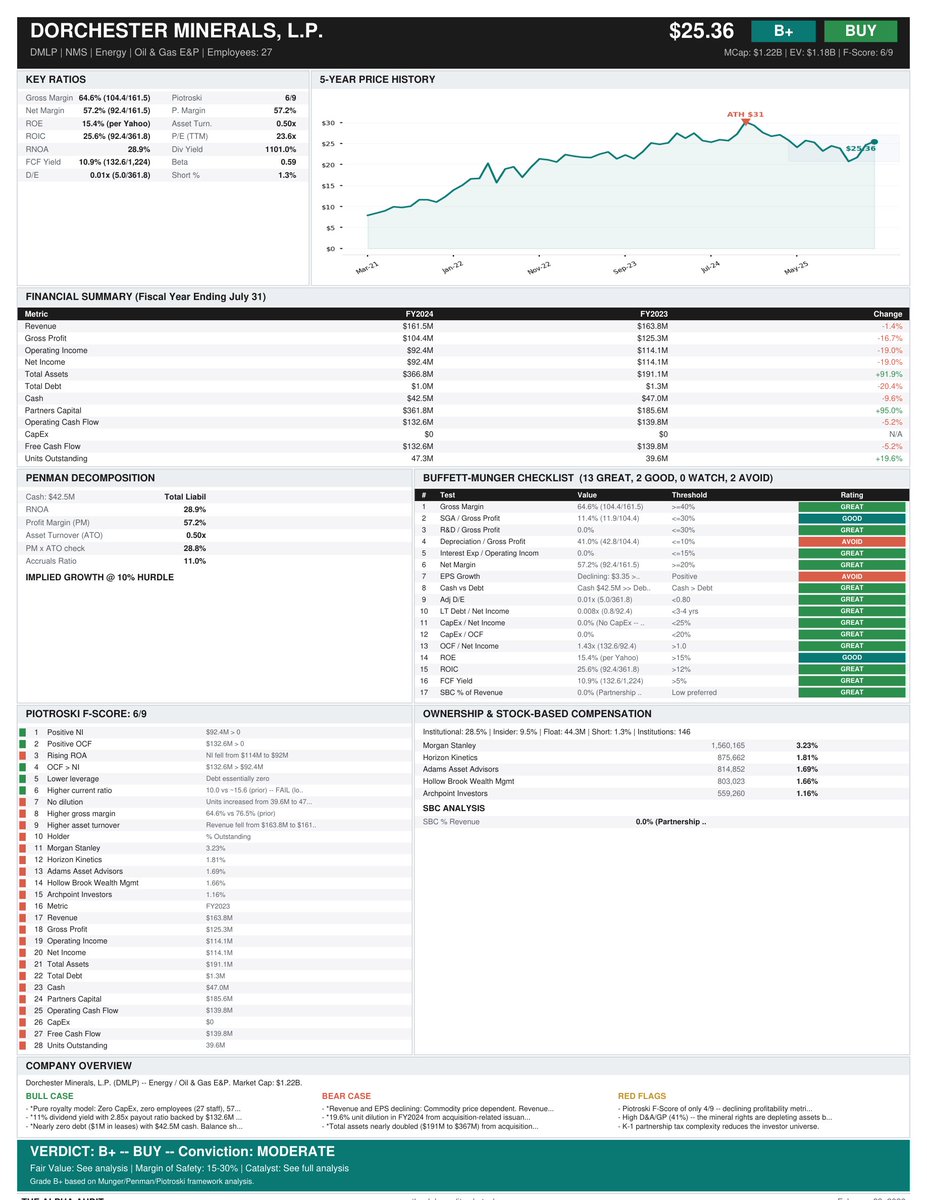Click the green indicator beside Lower leverage
The height and width of the screenshot is (1200, 927).
23,778
